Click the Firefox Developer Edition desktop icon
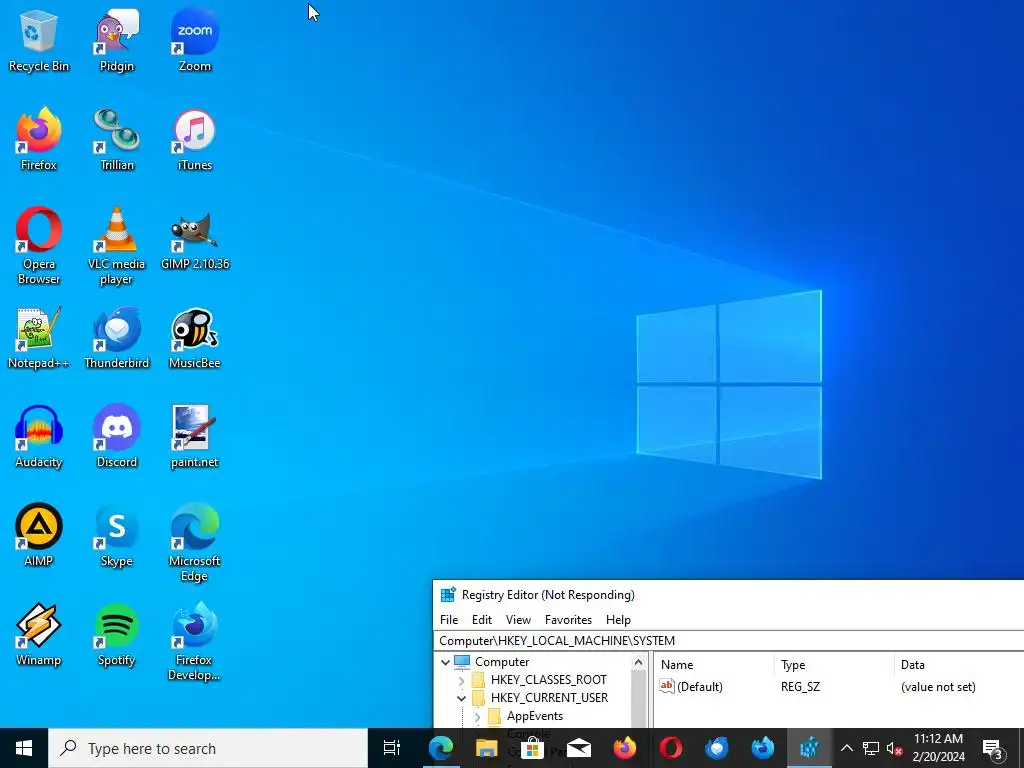The width and height of the screenshot is (1024, 768). [x=195, y=643]
